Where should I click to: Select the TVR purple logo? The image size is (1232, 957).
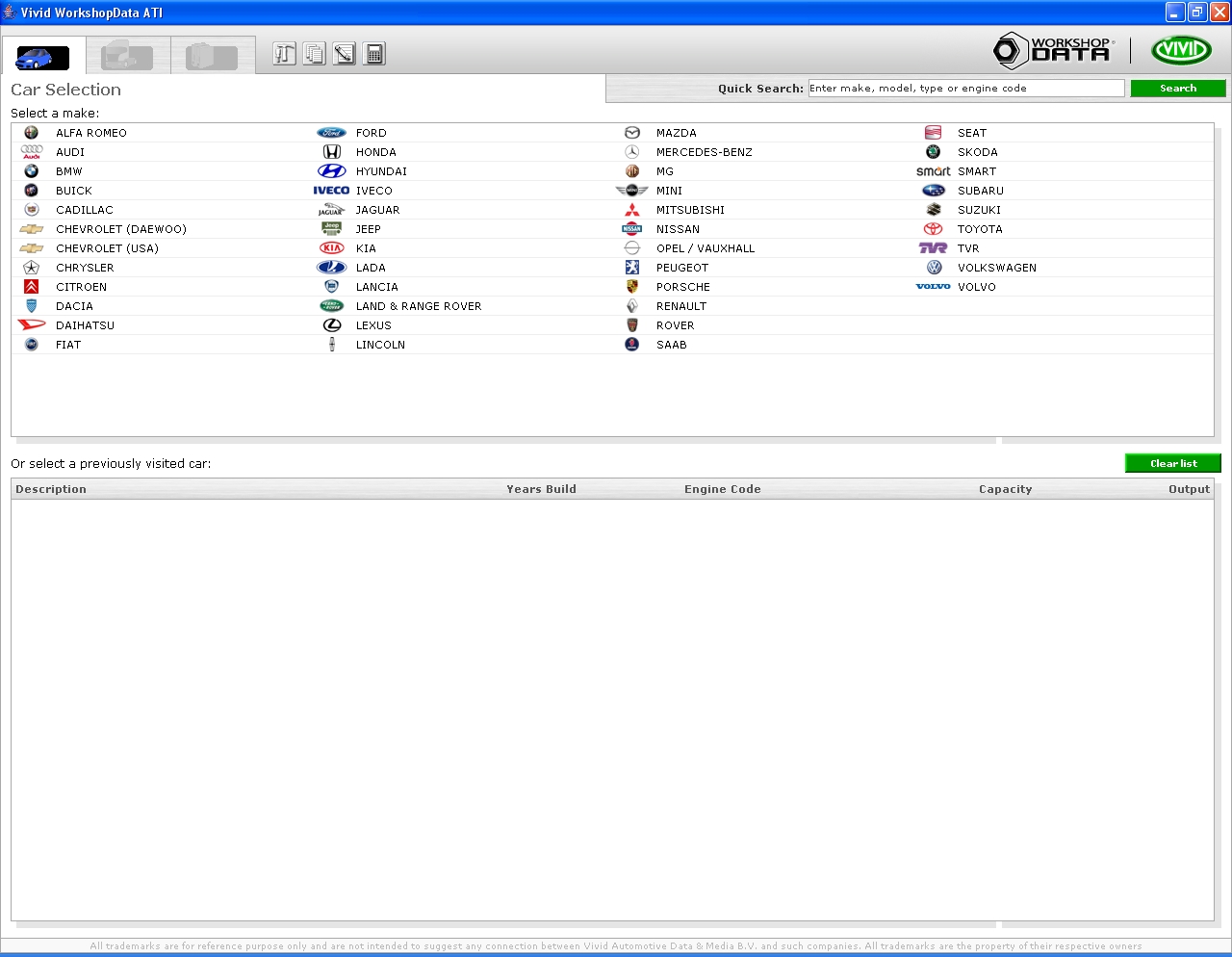point(933,248)
